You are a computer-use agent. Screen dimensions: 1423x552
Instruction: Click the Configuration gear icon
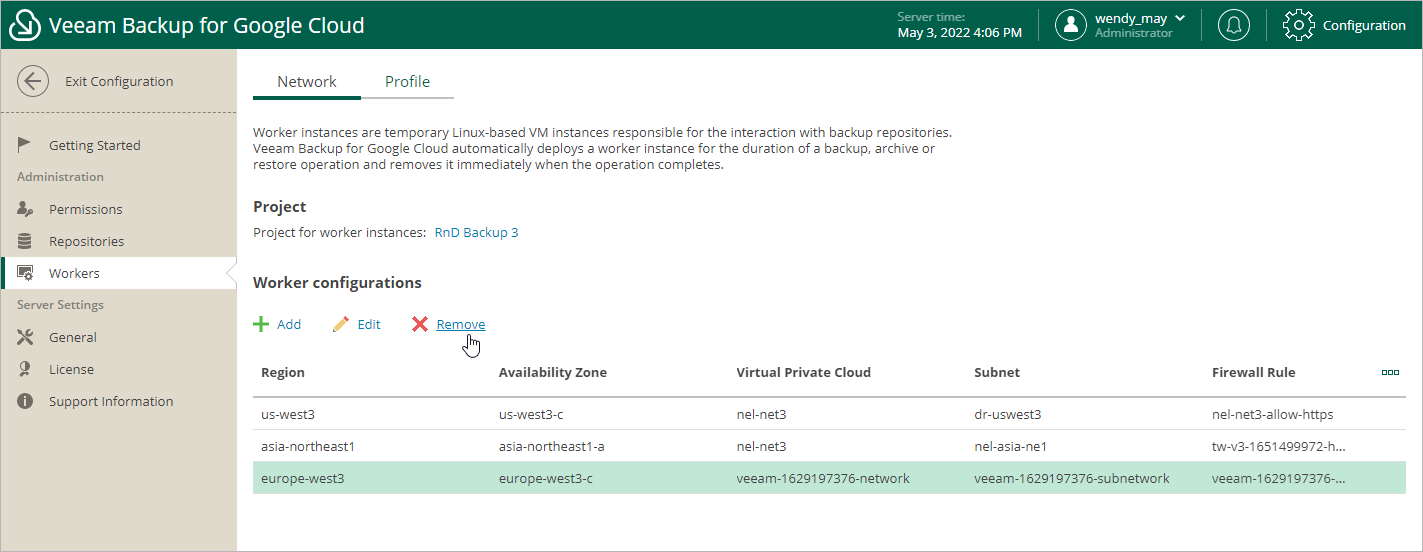1298,26
